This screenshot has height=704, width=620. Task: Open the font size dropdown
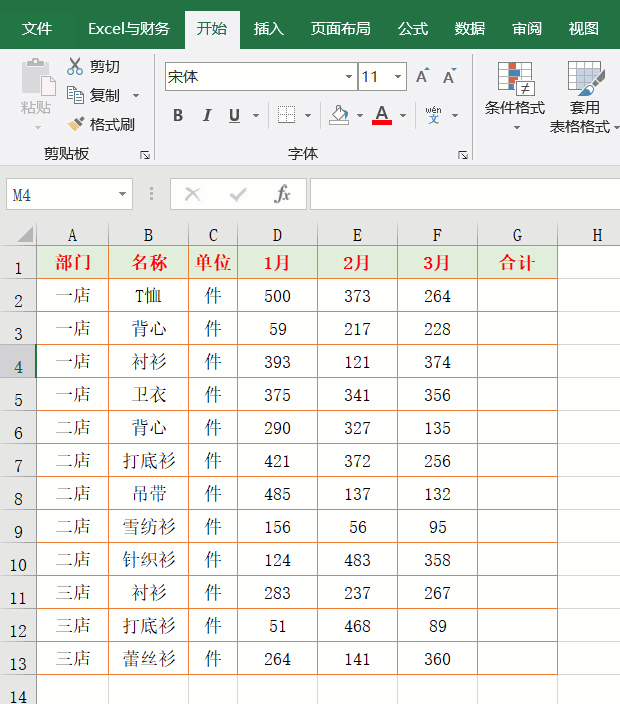(x=398, y=77)
